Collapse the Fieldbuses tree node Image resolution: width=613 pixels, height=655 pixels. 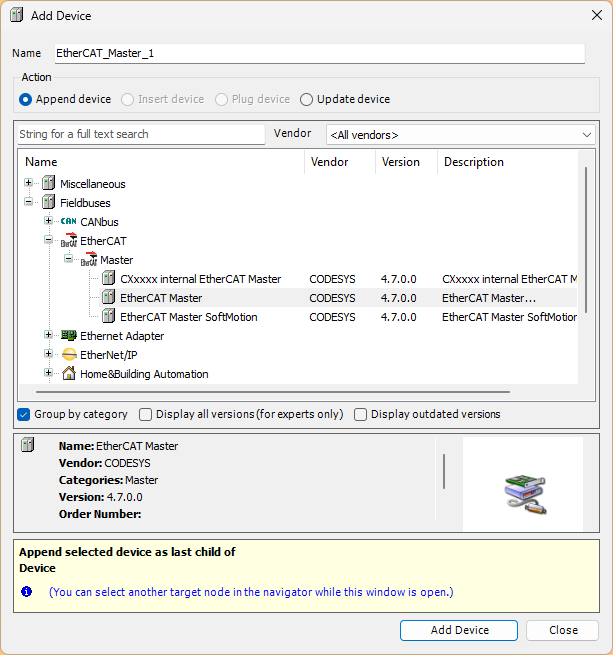click(x=28, y=202)
